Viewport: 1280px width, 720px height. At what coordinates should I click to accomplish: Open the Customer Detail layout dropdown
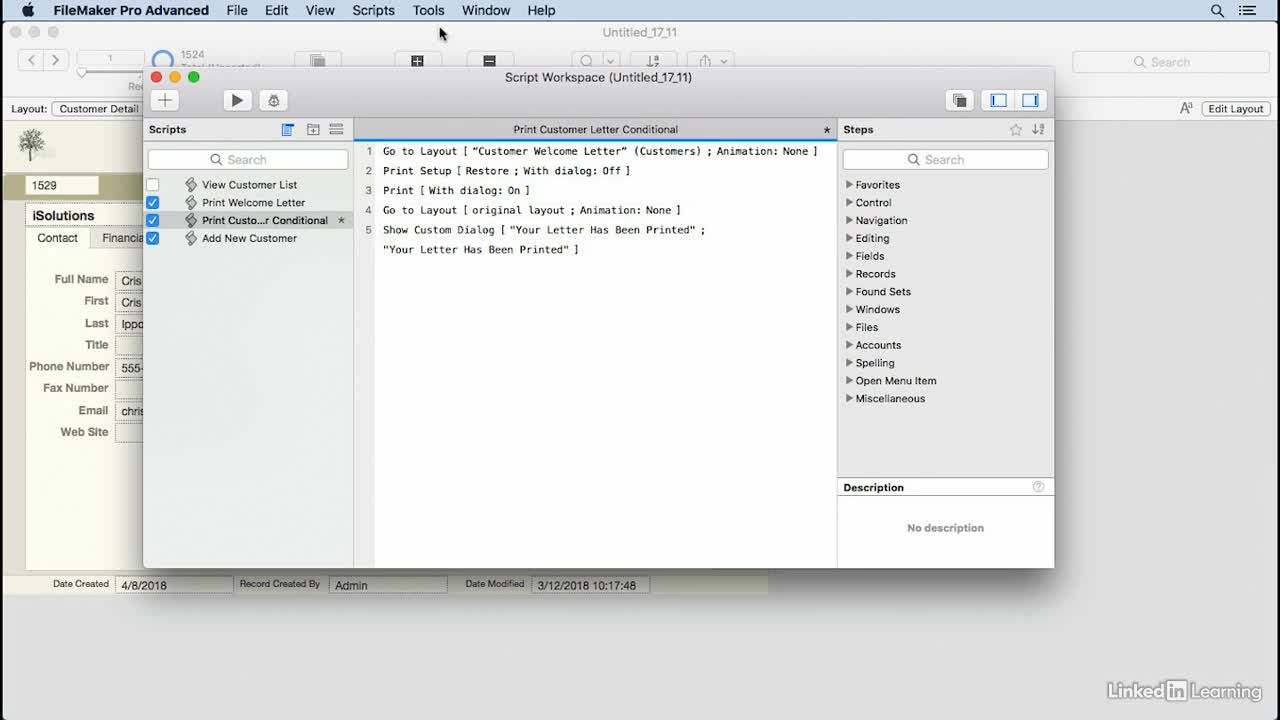(x=97, y=109)
